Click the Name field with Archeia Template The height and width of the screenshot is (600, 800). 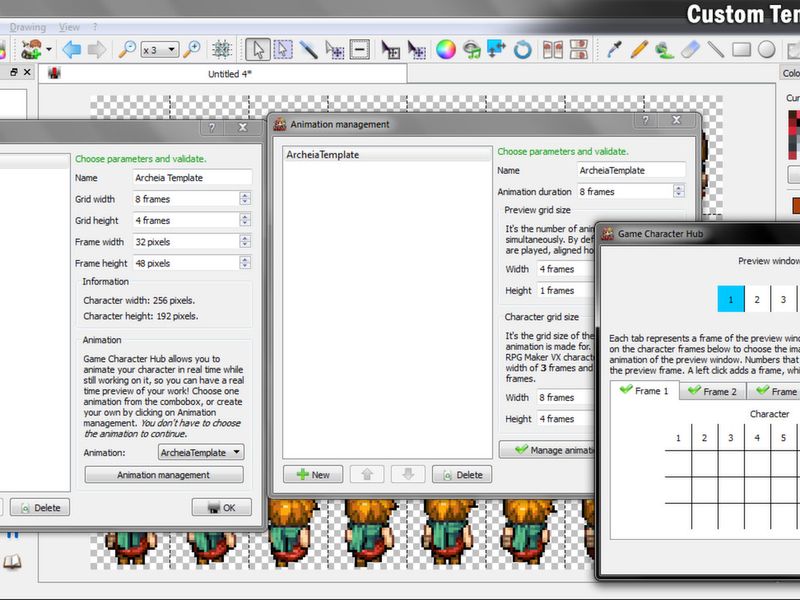pyautogui.click(x=192, y=178)
